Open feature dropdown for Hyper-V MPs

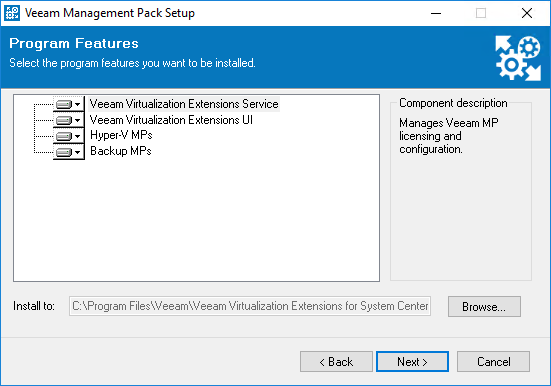pyautogui.click(x=69, y=136)
